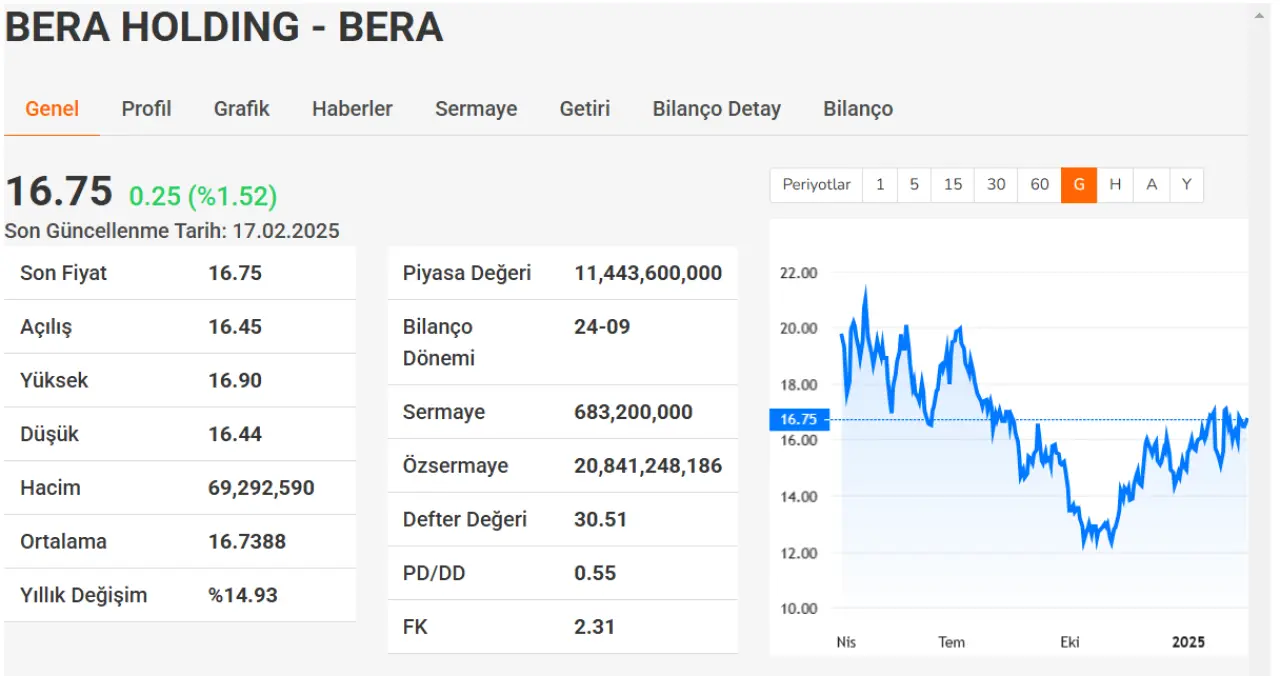Click the Yıllık Değişim value %14.93
The image size is (1280, 676).
click(x=243, y=596)
